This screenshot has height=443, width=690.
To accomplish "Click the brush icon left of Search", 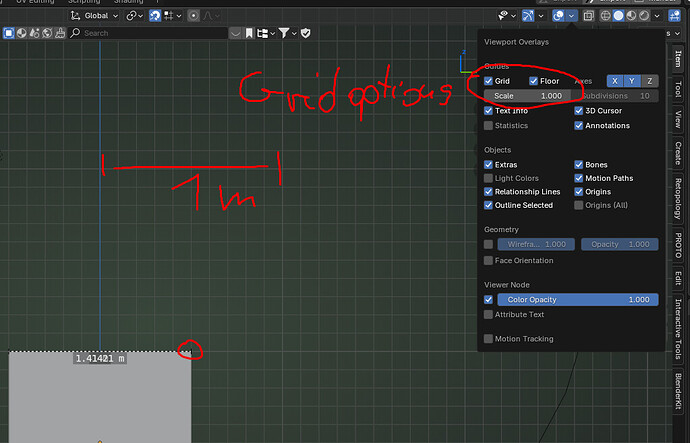I will click(60, 33).
